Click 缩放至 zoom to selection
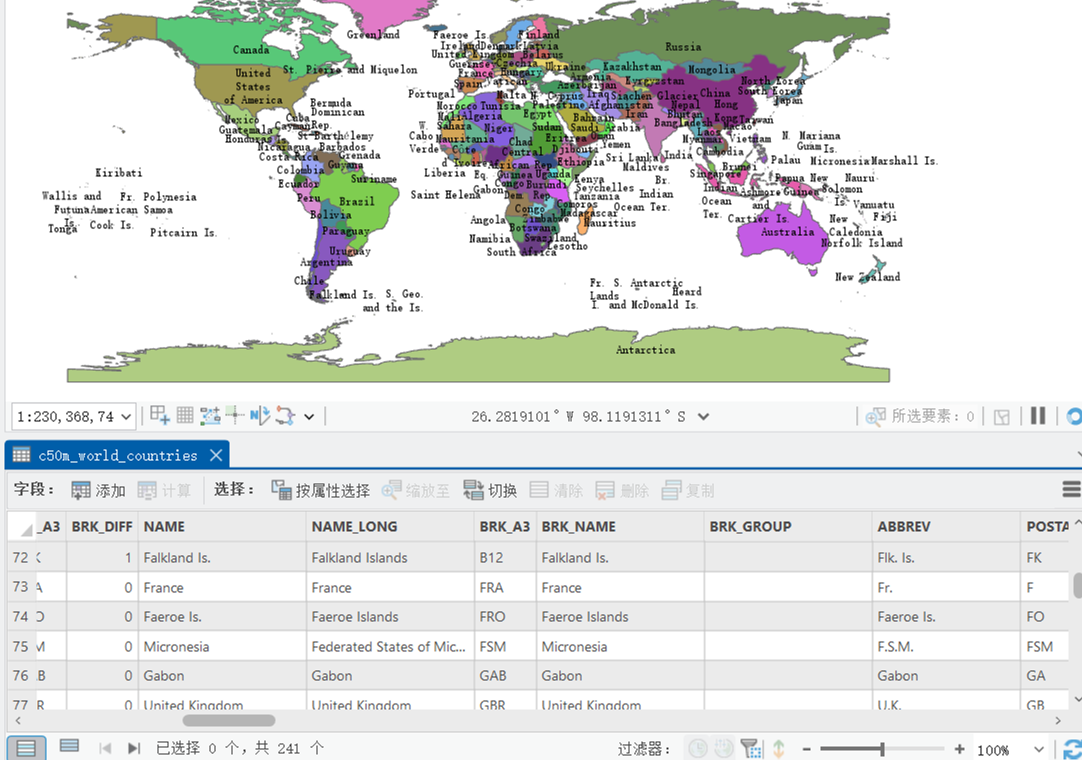The width and height of the screenshot is (1083, 761). [x=415, y=490]
